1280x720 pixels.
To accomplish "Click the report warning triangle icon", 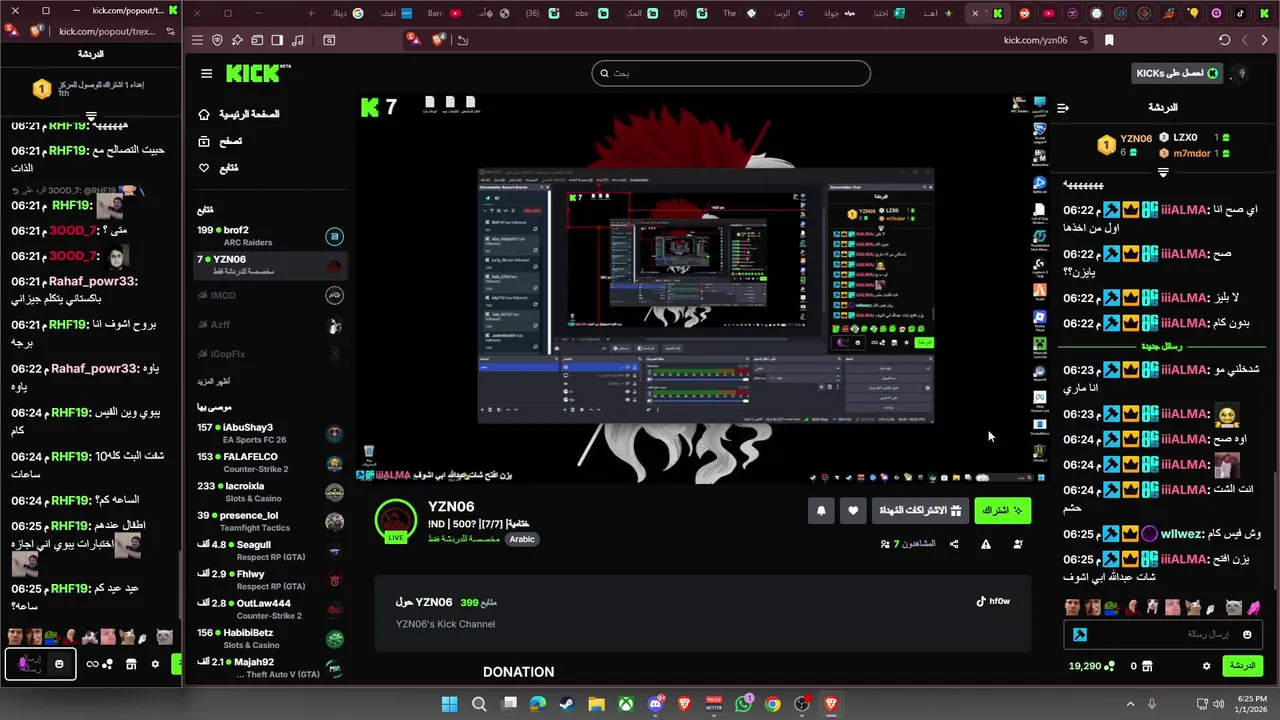I will [986, 544].
